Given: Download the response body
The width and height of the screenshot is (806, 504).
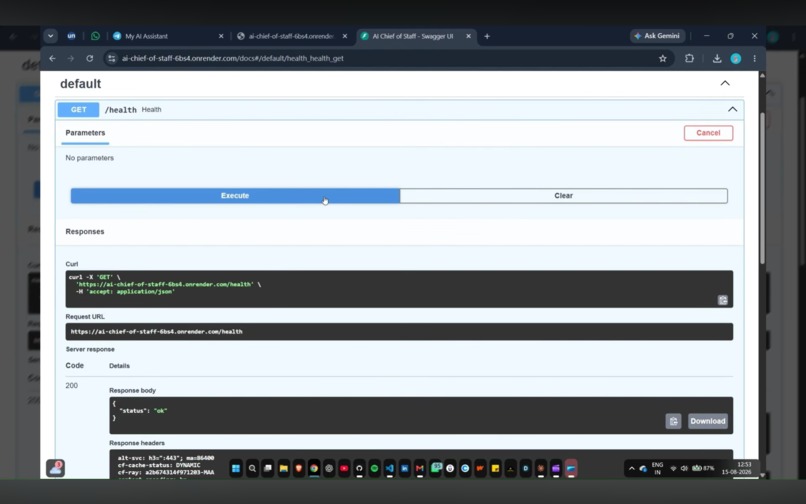Looking at the screenshot, I should click(x=708, y=421).
